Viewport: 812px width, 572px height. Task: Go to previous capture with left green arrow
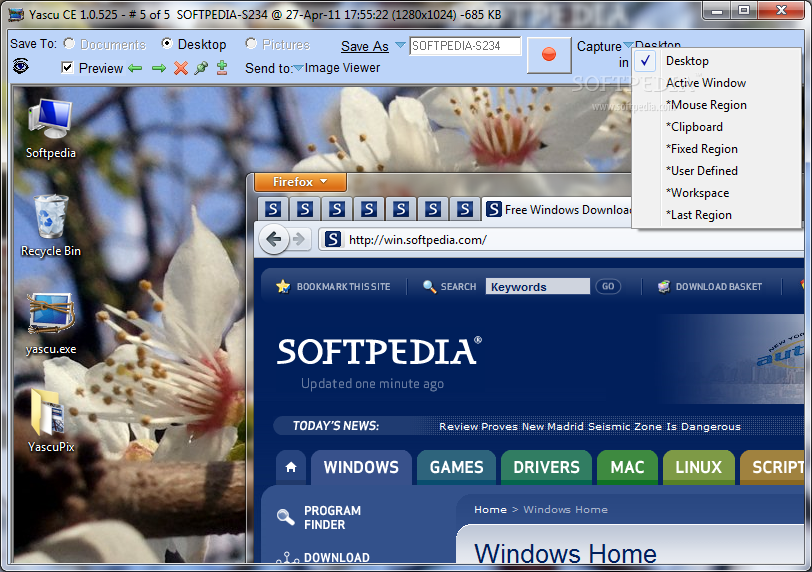135,68
